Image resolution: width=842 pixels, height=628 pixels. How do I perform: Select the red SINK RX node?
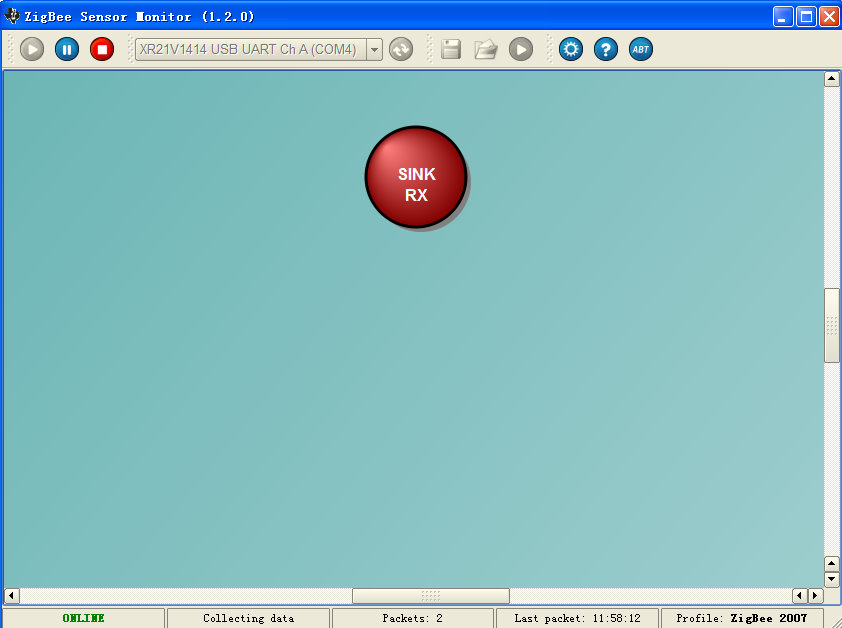416,177
